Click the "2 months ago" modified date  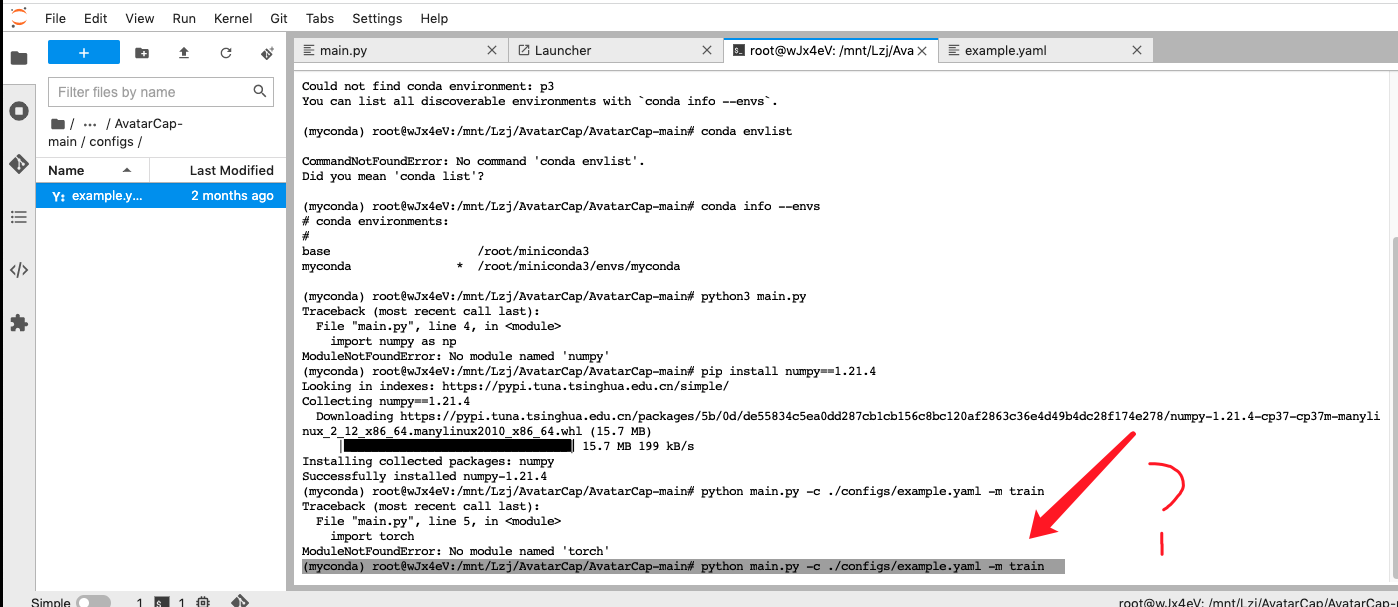coord(232,196)
